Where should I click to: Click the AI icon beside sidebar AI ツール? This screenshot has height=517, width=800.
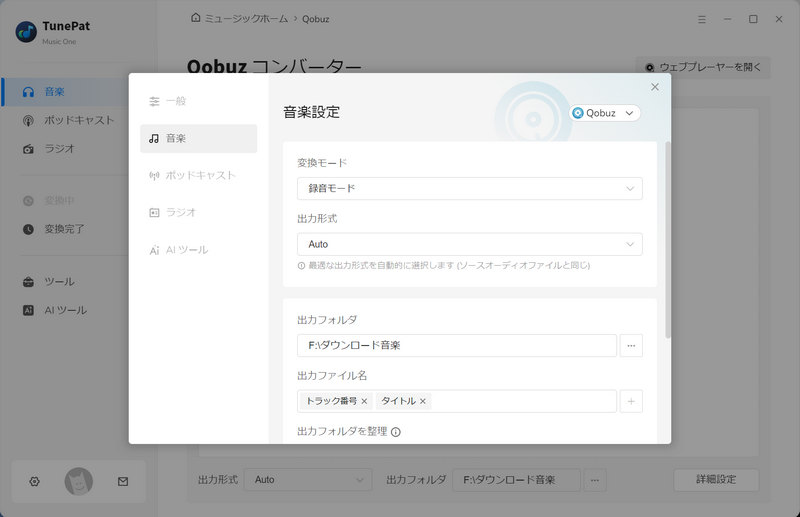pos(29,310)
